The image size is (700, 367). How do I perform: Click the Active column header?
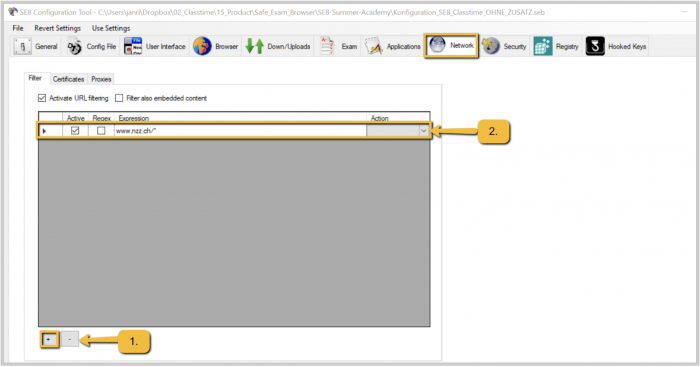coord(75,118)
